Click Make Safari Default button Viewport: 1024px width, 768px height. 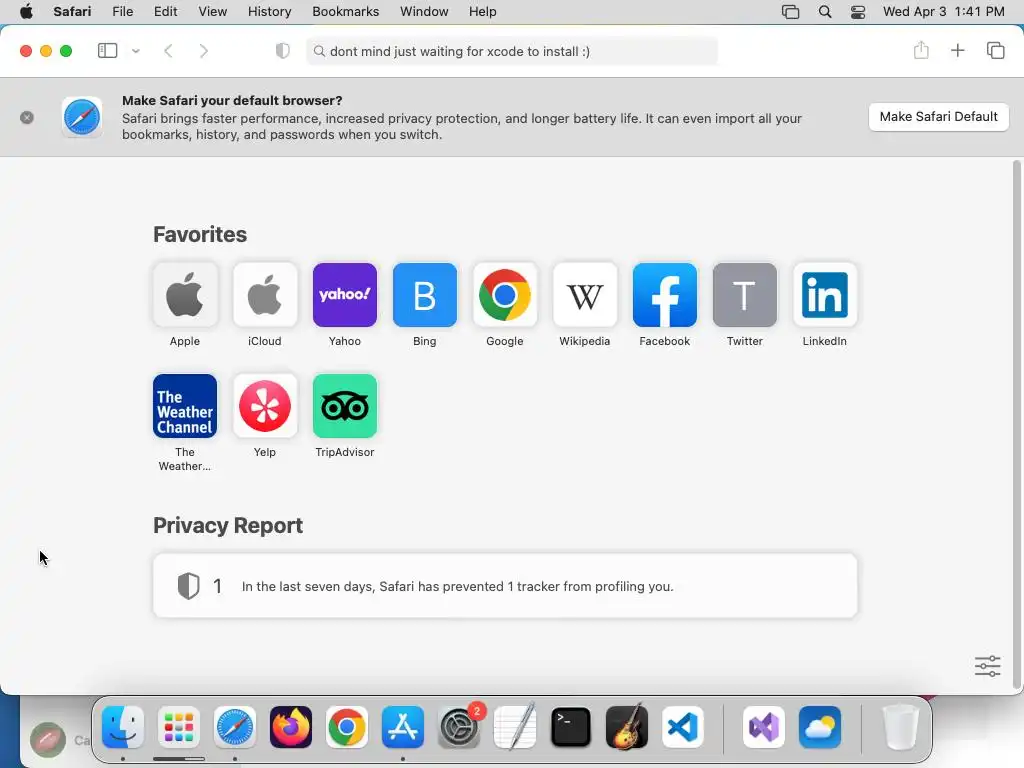938,117
